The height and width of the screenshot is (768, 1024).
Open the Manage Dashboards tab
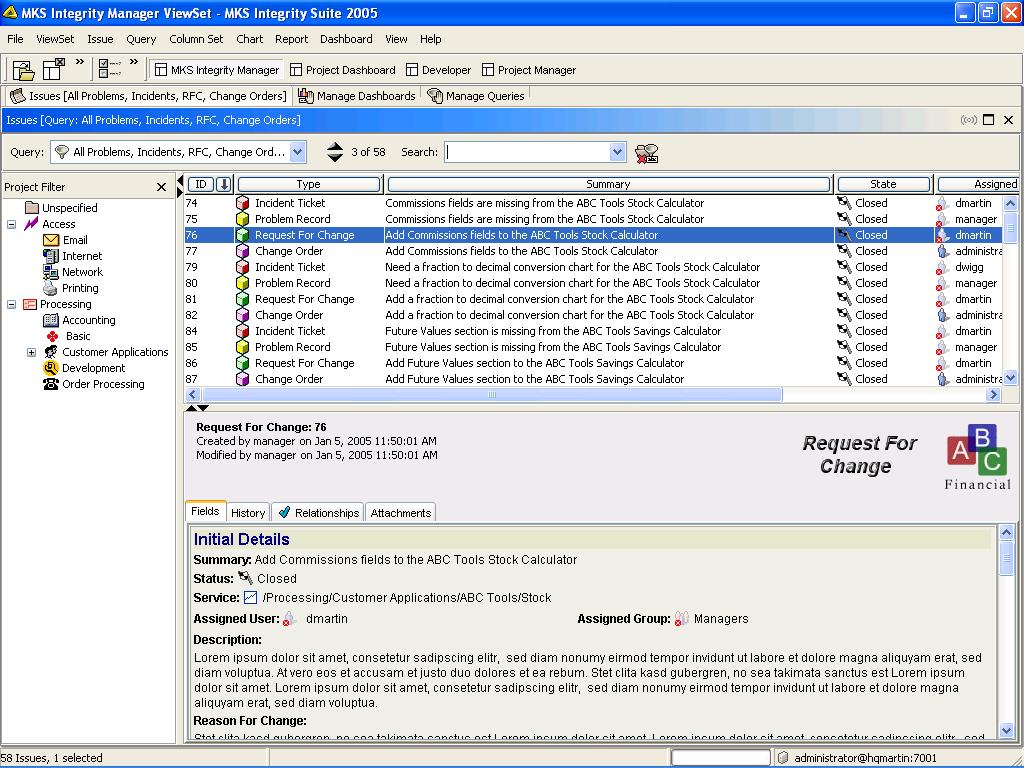pos(357,96)
